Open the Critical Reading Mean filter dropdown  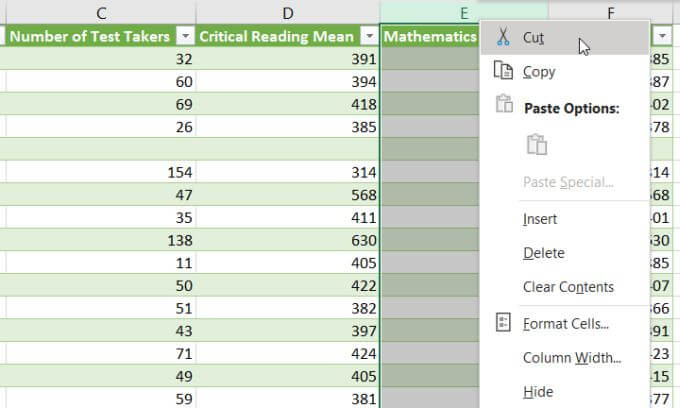[x=369, y=36]
